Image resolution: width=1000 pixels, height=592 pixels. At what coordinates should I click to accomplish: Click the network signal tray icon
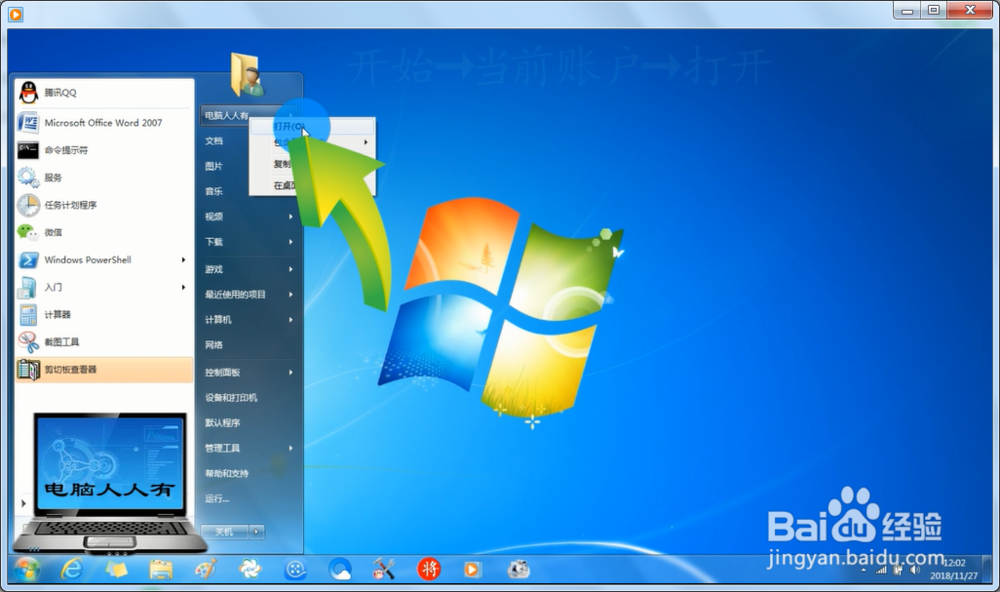click(x=881, y=570)
